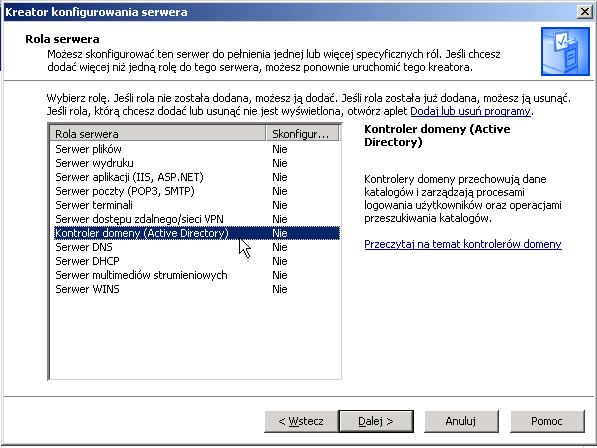Pick the Serwer terminali role

(x=195, y=205)
